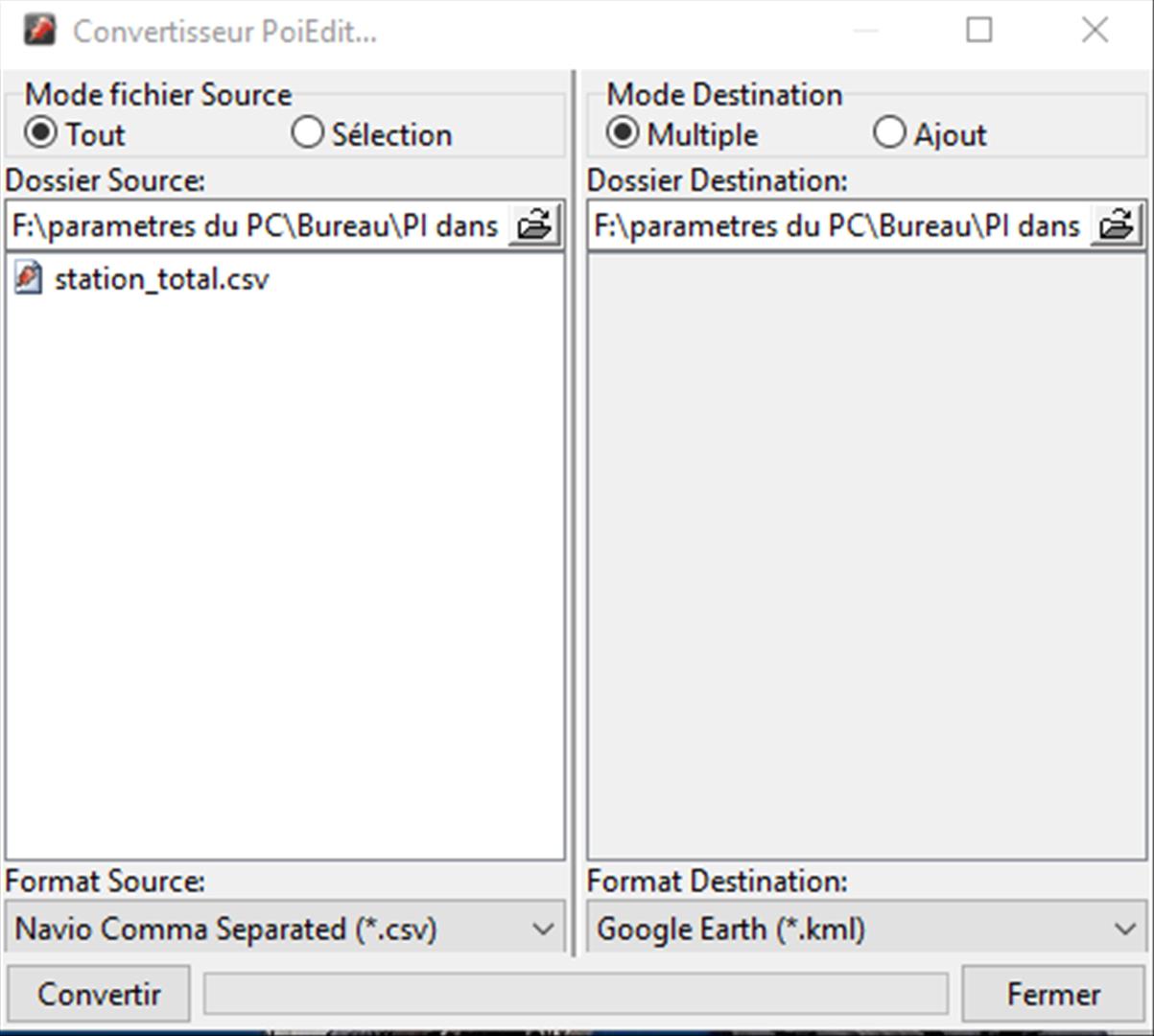Open source folder browse icon

[x=534, y=225]
